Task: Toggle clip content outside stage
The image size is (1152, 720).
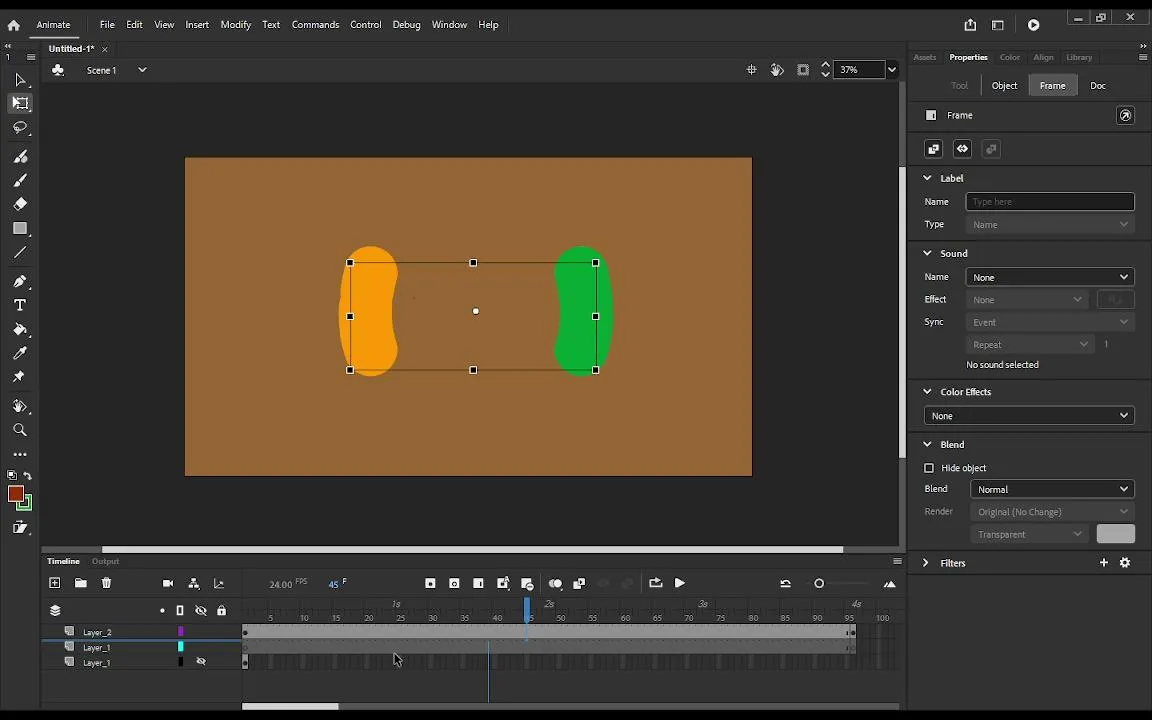Action: click(x=803, y=70)
